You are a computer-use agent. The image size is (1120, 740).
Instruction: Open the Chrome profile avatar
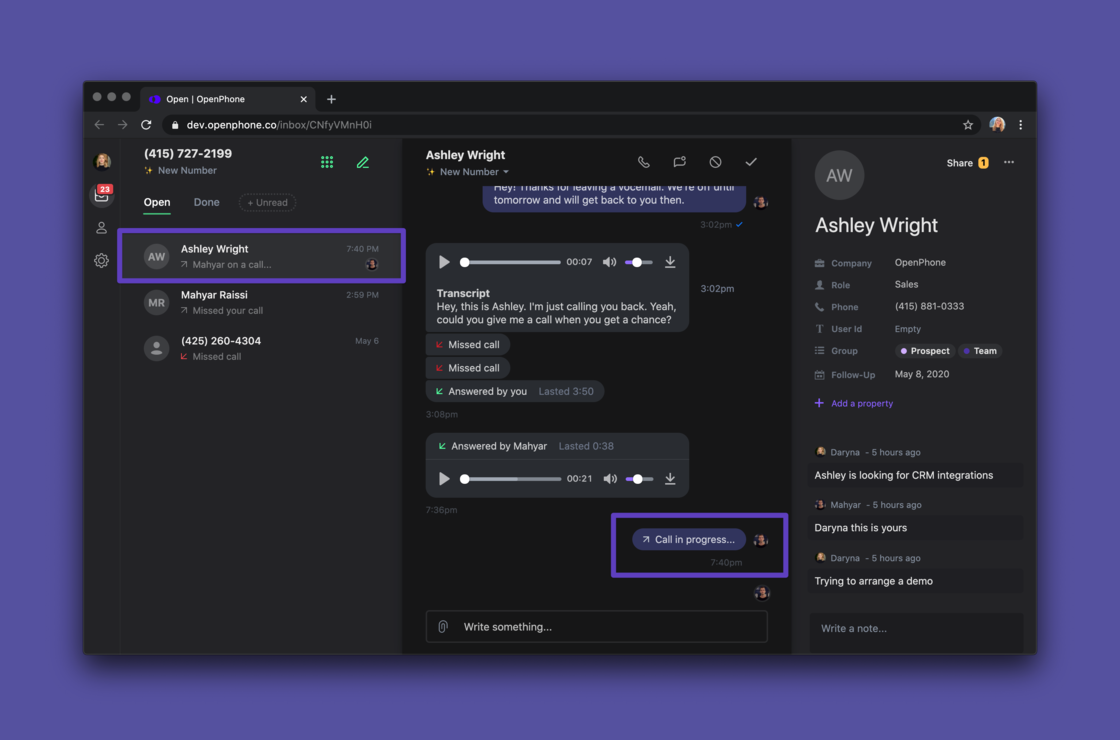[997, 125]
